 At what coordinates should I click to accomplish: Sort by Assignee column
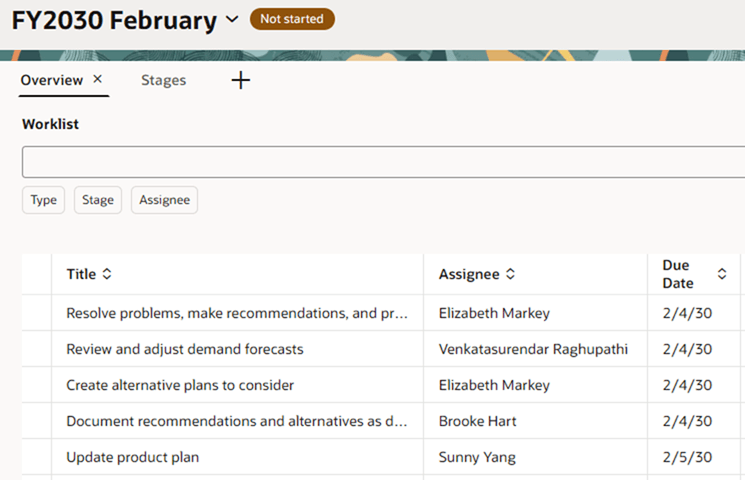[510, 274]
